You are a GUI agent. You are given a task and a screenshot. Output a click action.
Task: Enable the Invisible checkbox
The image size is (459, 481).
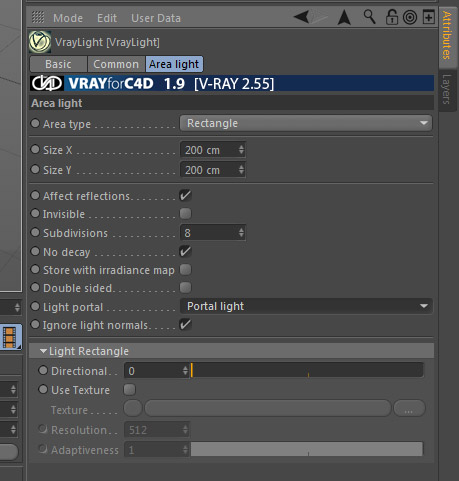pyautogui.click(x=185, y=213)
